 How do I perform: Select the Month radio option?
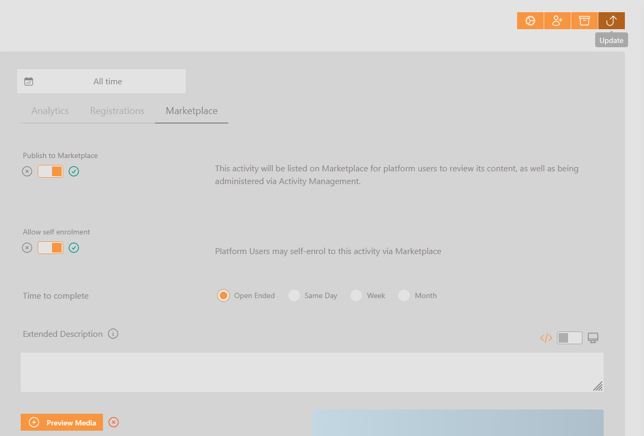coord(404,296)
